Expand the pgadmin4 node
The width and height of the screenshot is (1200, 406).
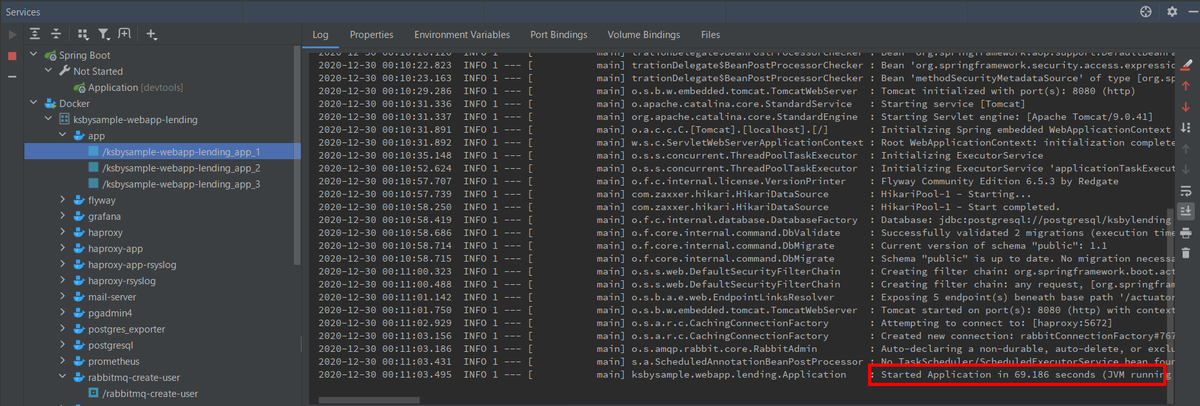63,312
